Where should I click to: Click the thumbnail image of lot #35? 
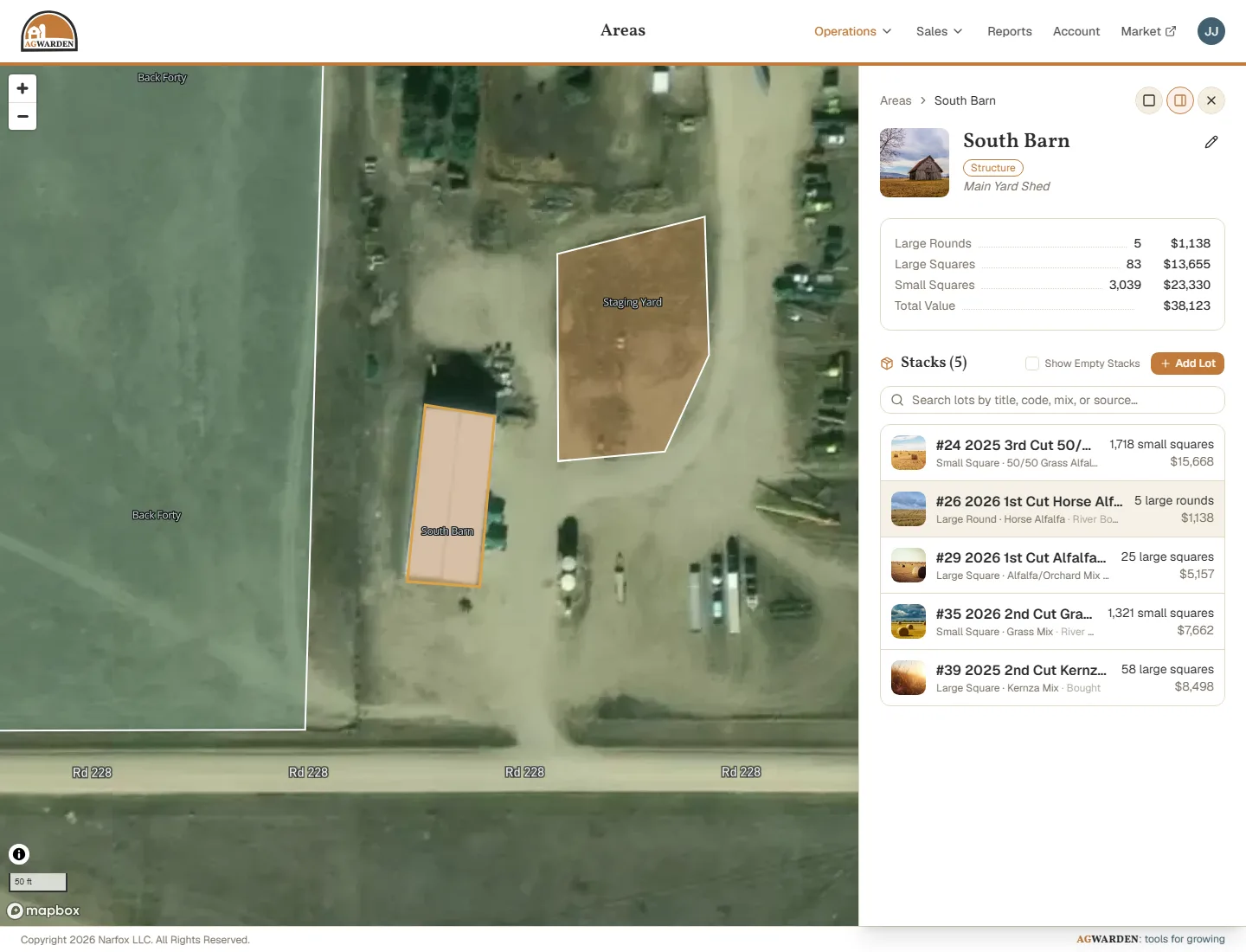(909, 621)
